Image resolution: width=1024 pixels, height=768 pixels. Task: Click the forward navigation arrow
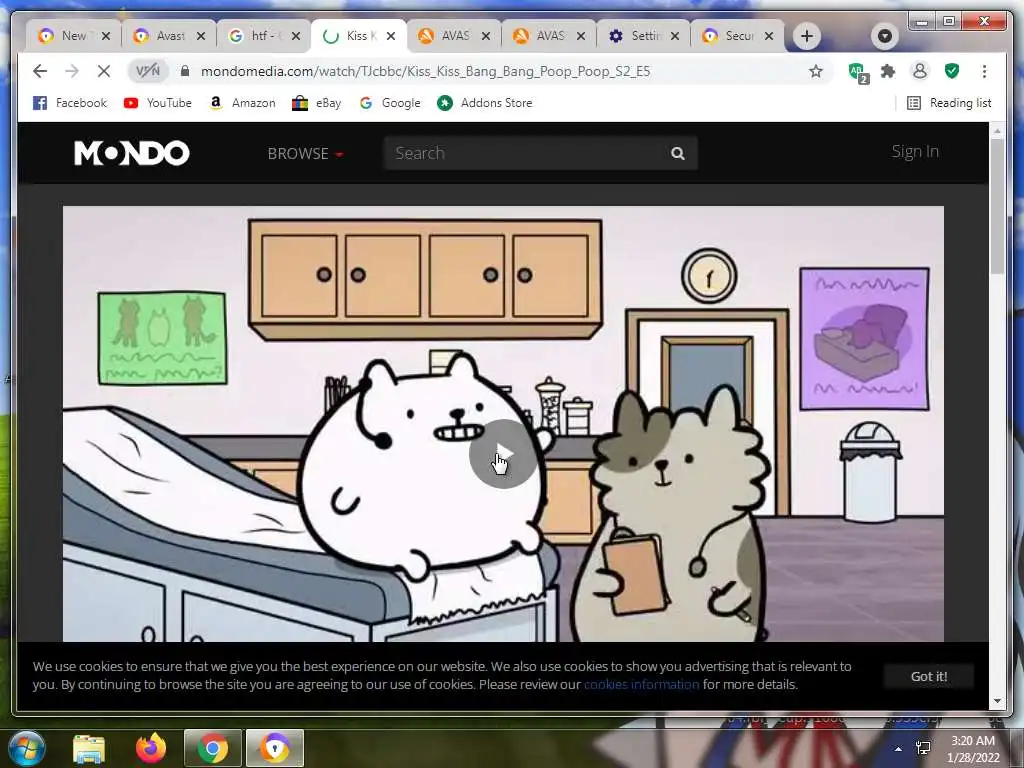(x=72, y=71)
